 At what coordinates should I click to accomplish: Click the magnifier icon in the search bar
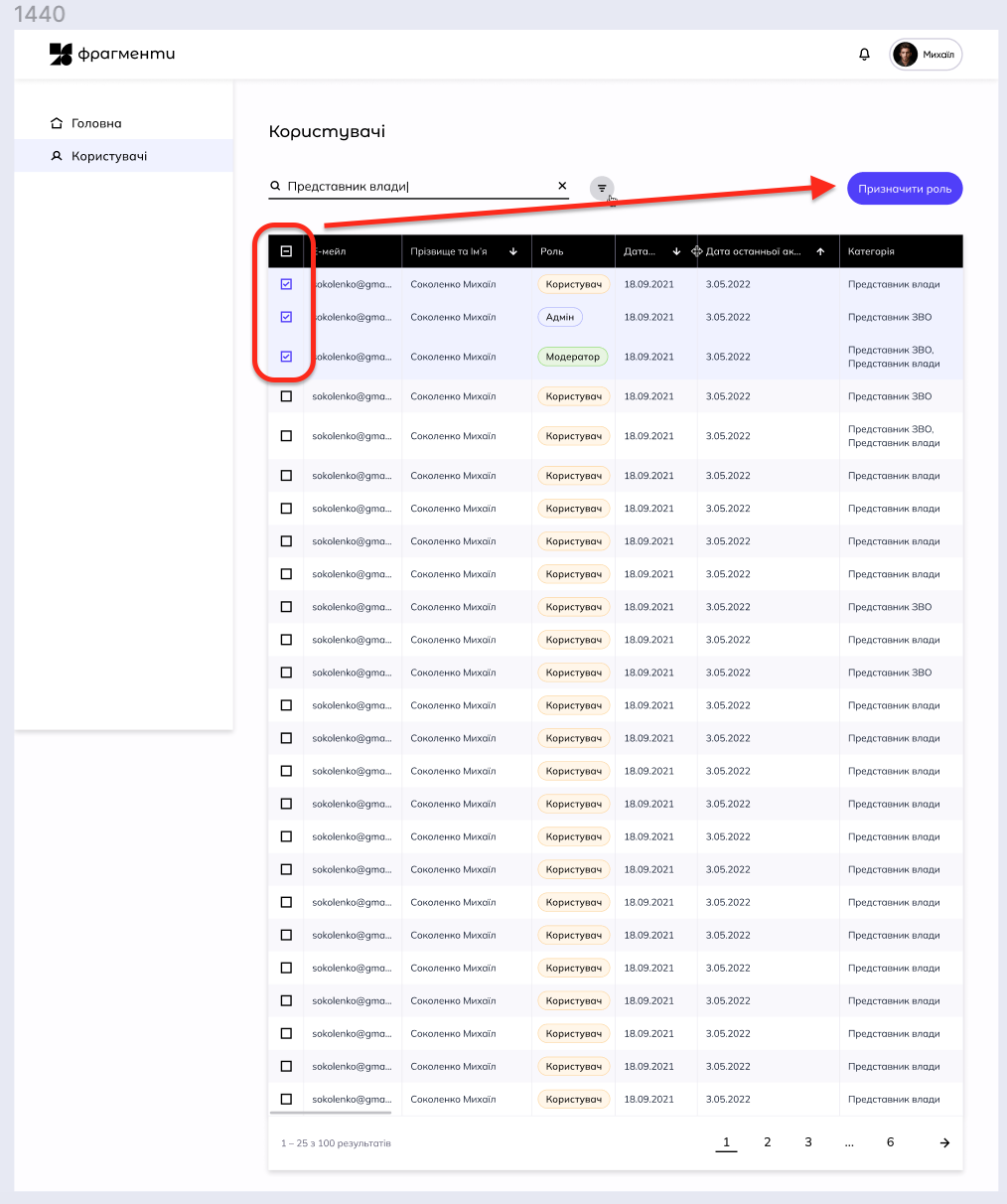pos(274,185)
